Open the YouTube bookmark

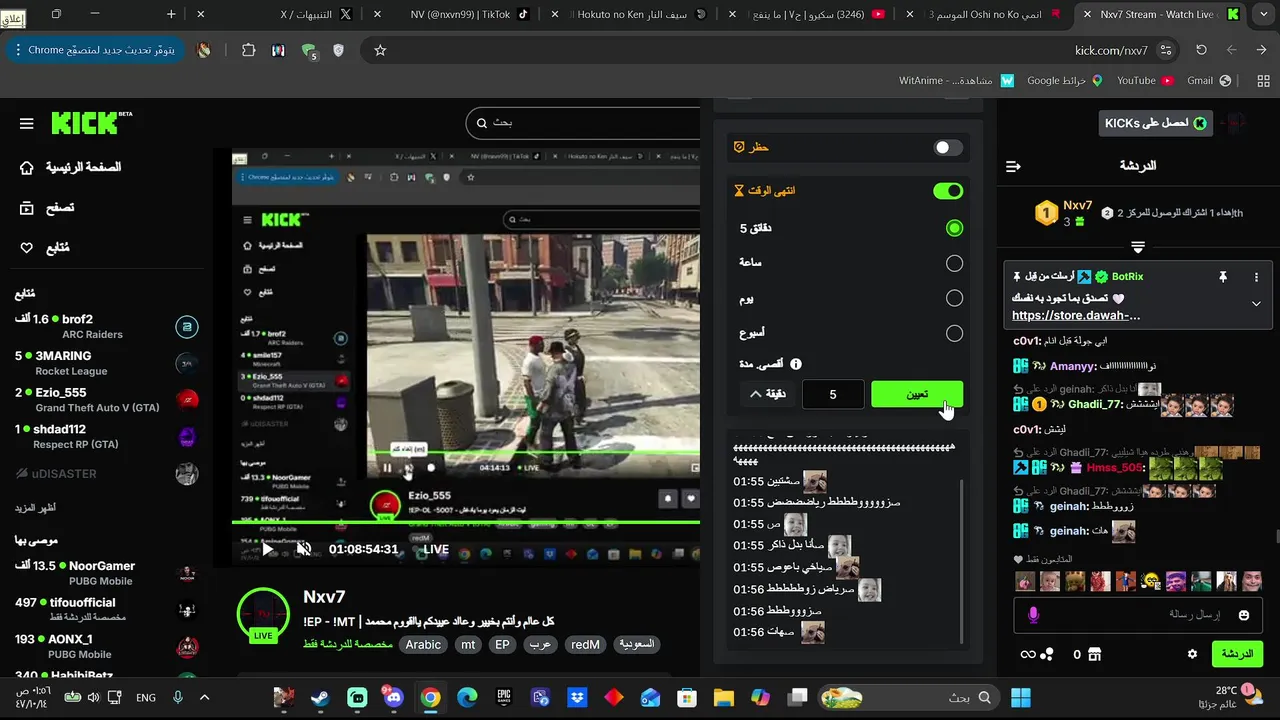pos(1145,80)
